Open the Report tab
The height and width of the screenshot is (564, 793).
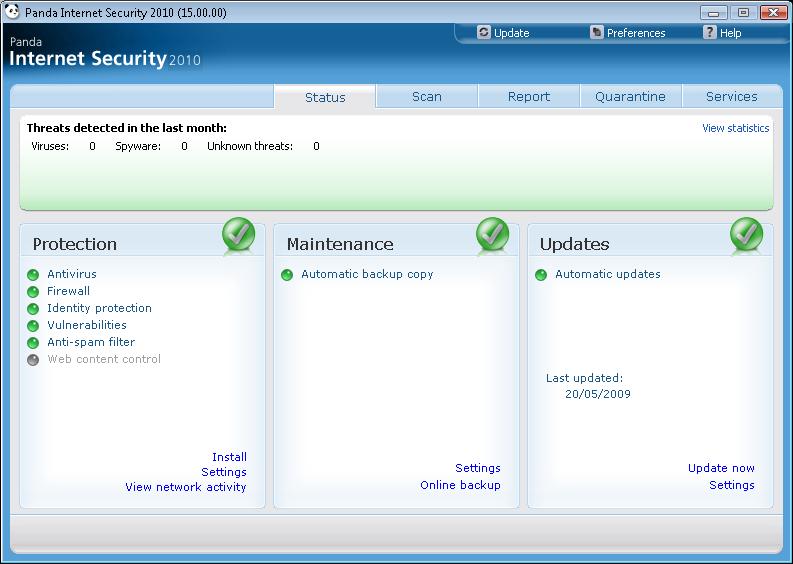[528, 96]
